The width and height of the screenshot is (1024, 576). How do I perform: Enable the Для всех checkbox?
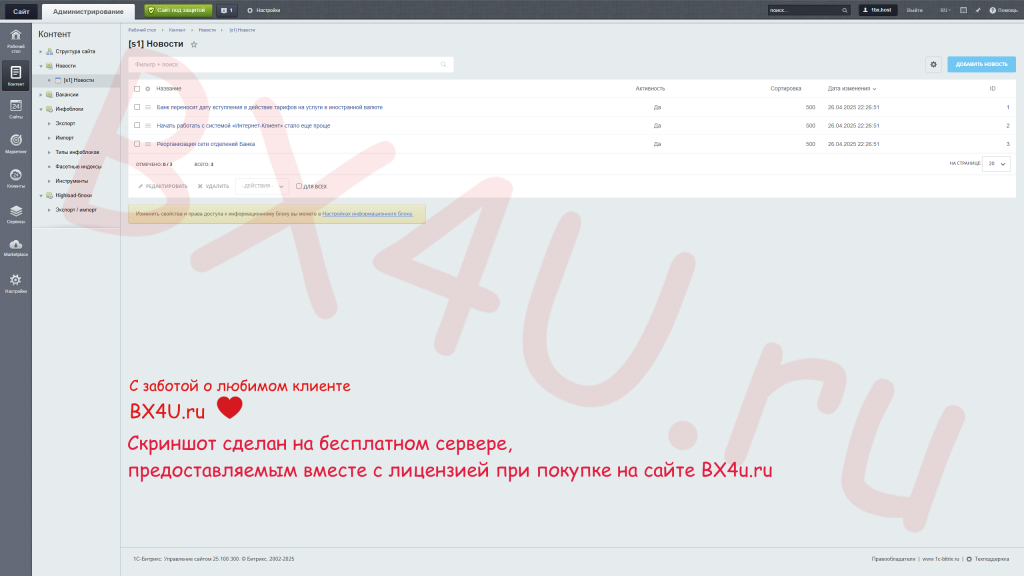point(299,186)
